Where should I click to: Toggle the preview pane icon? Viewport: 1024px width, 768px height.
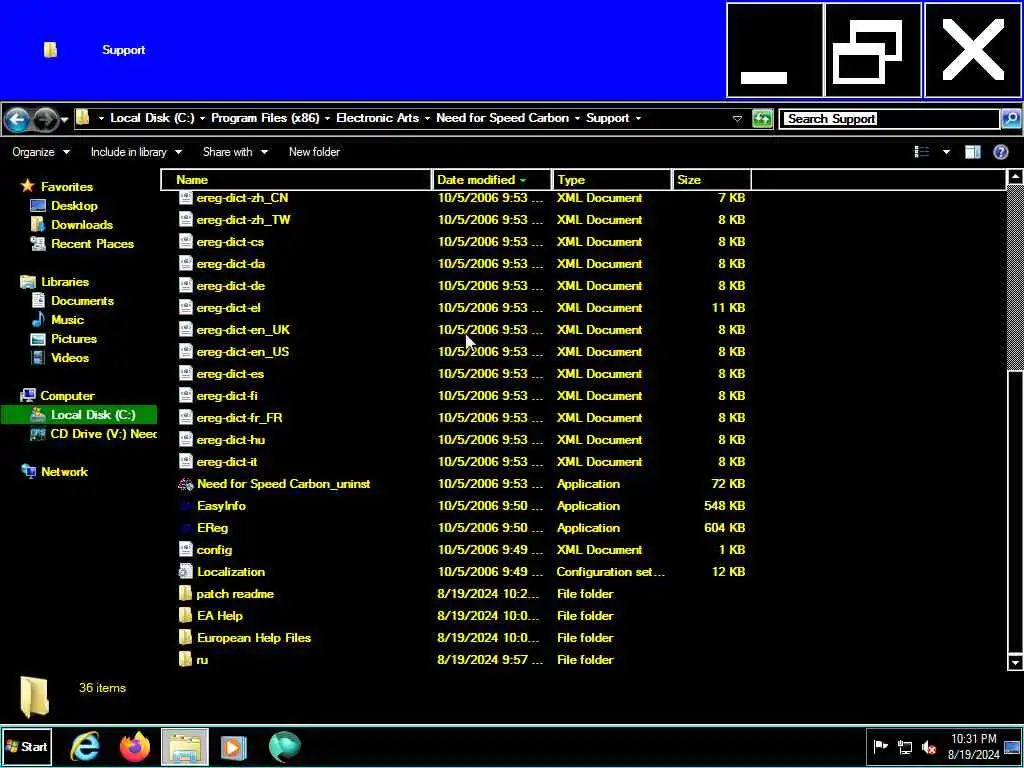(x=972, y=152)
